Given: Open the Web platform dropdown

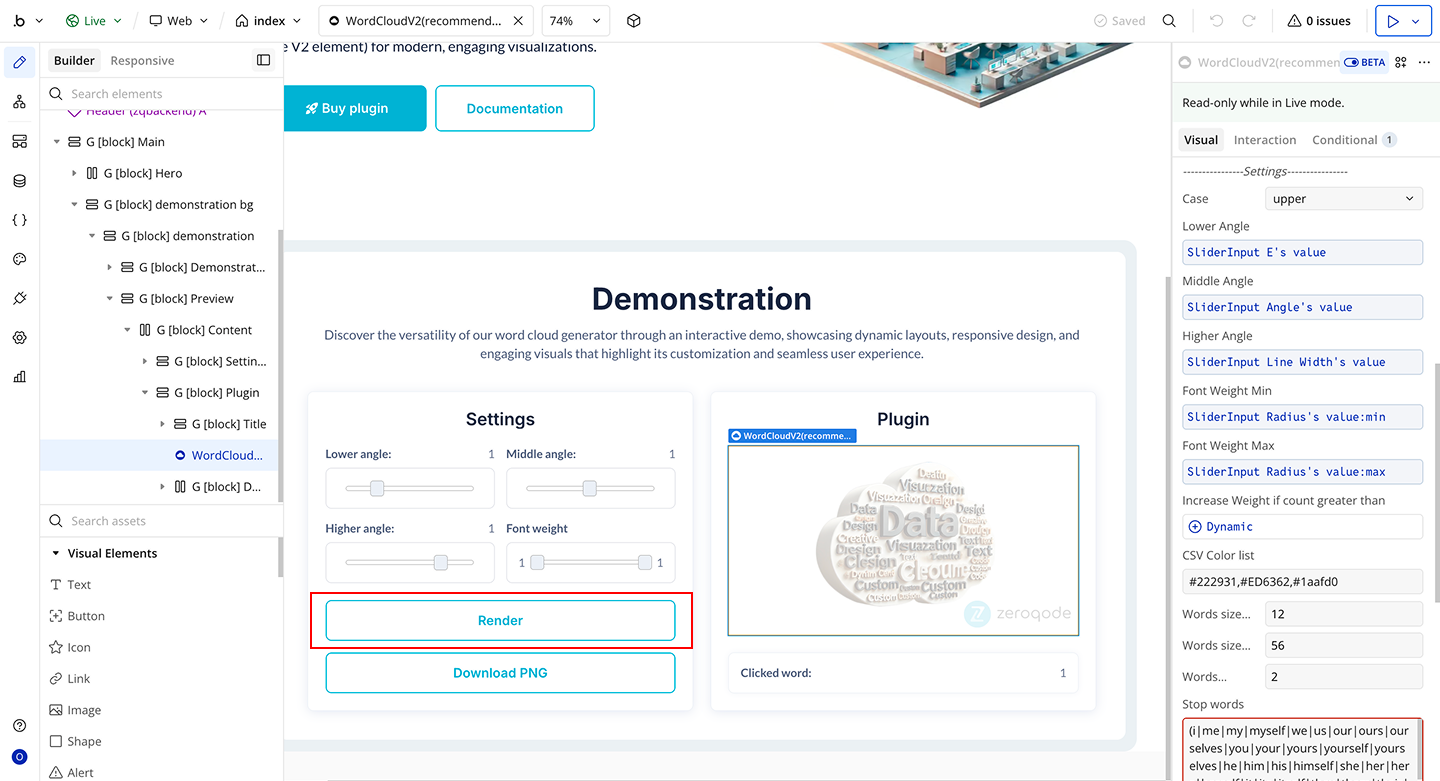Looking at the screenshot, I should pyautogui.click(x=178, y=21).
